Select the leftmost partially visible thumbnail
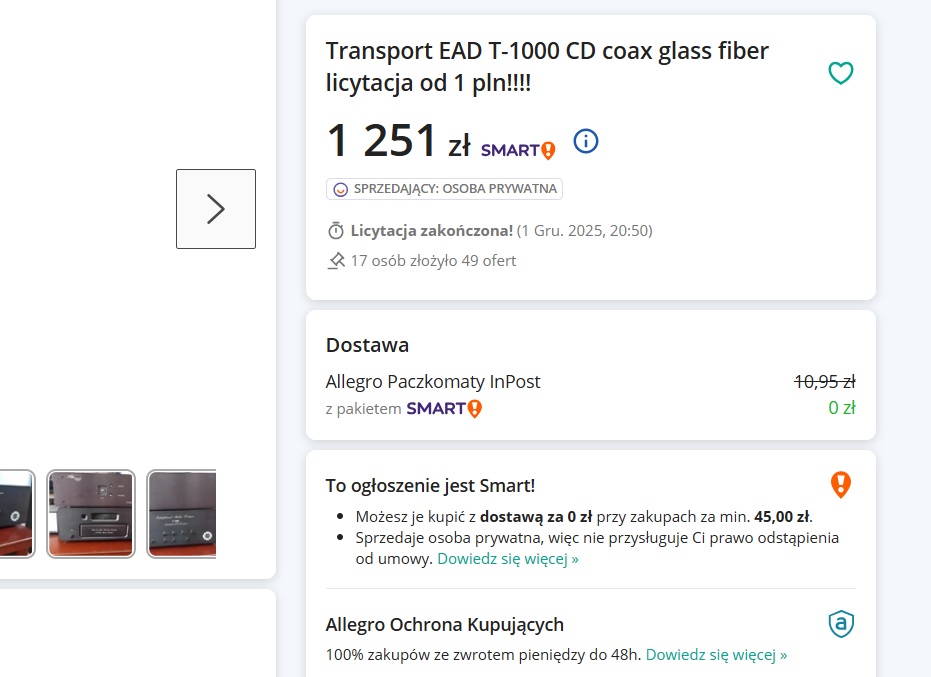Screen dimensions: 931x677 (x=15, y=513)
